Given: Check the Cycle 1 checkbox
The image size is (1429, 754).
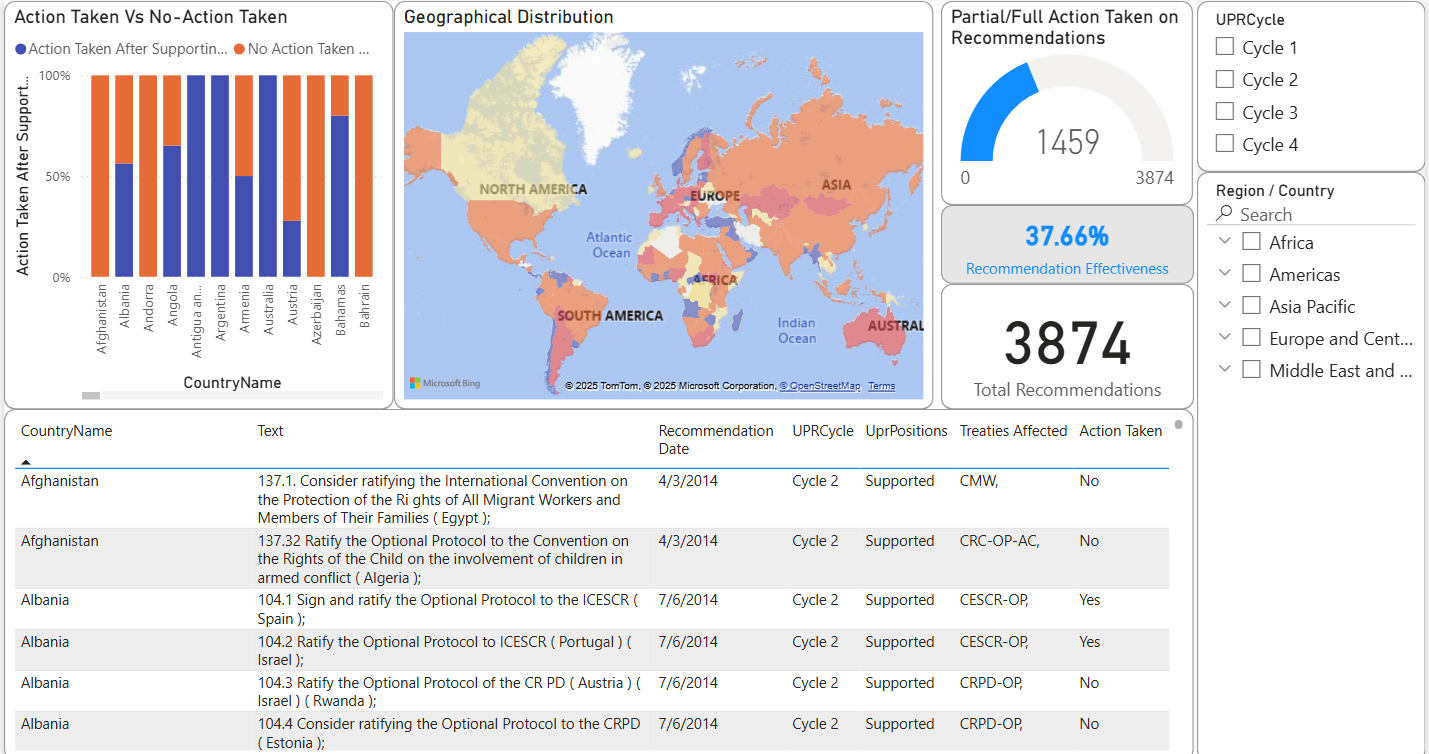Looking at the screenshot, I should (1224, 47).
